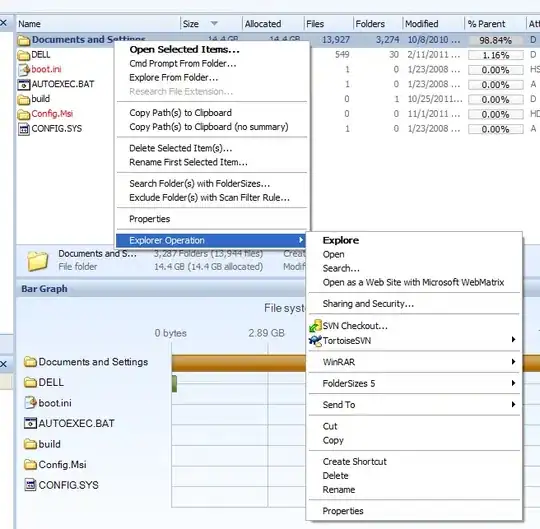Screen dimensions: 540x529
Task: Select Rename from the shell submenu
Action: 414,490
